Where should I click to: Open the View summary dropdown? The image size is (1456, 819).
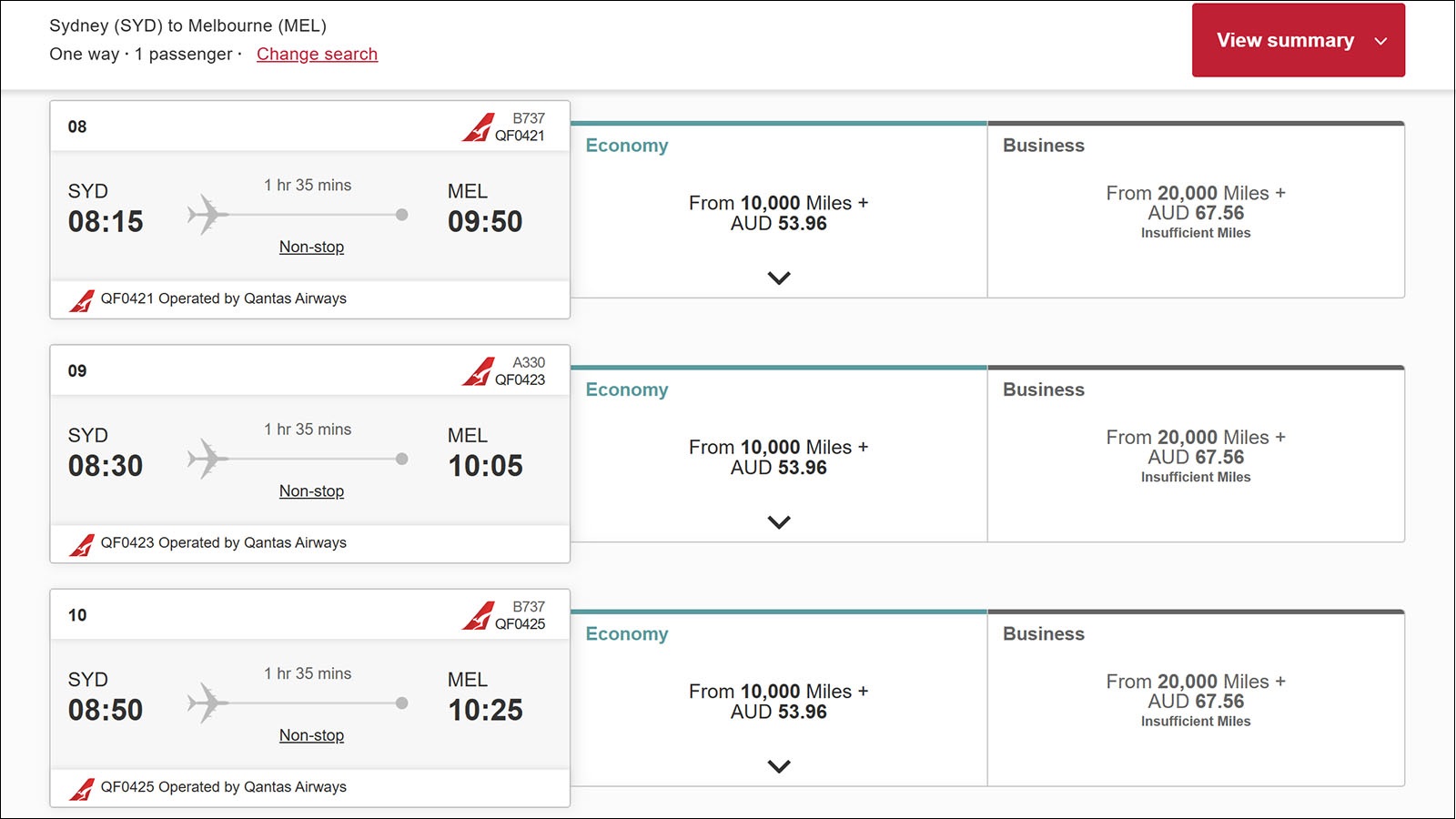(x=1299, y=40)
